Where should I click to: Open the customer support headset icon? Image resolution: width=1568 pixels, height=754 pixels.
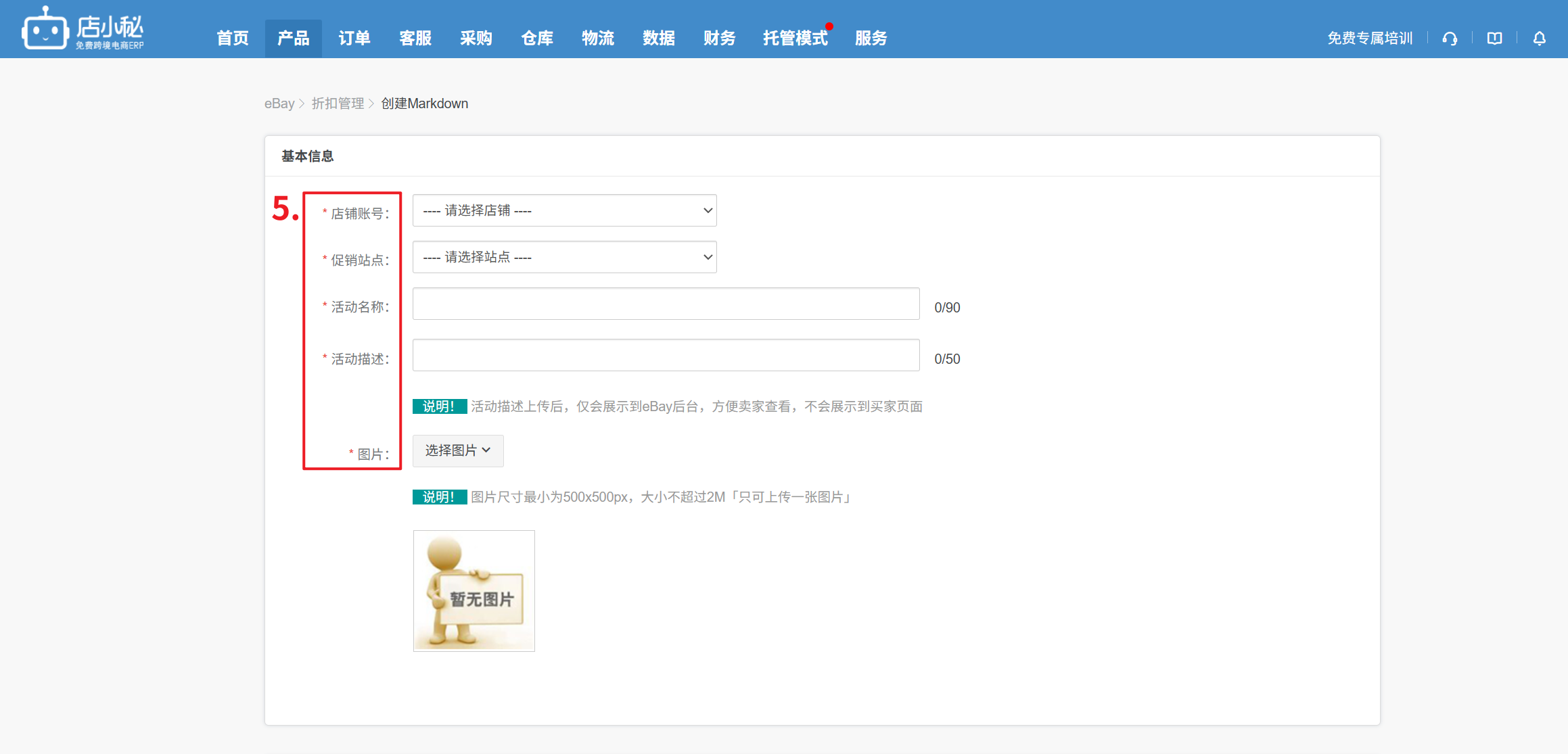tap(1449, 39)
